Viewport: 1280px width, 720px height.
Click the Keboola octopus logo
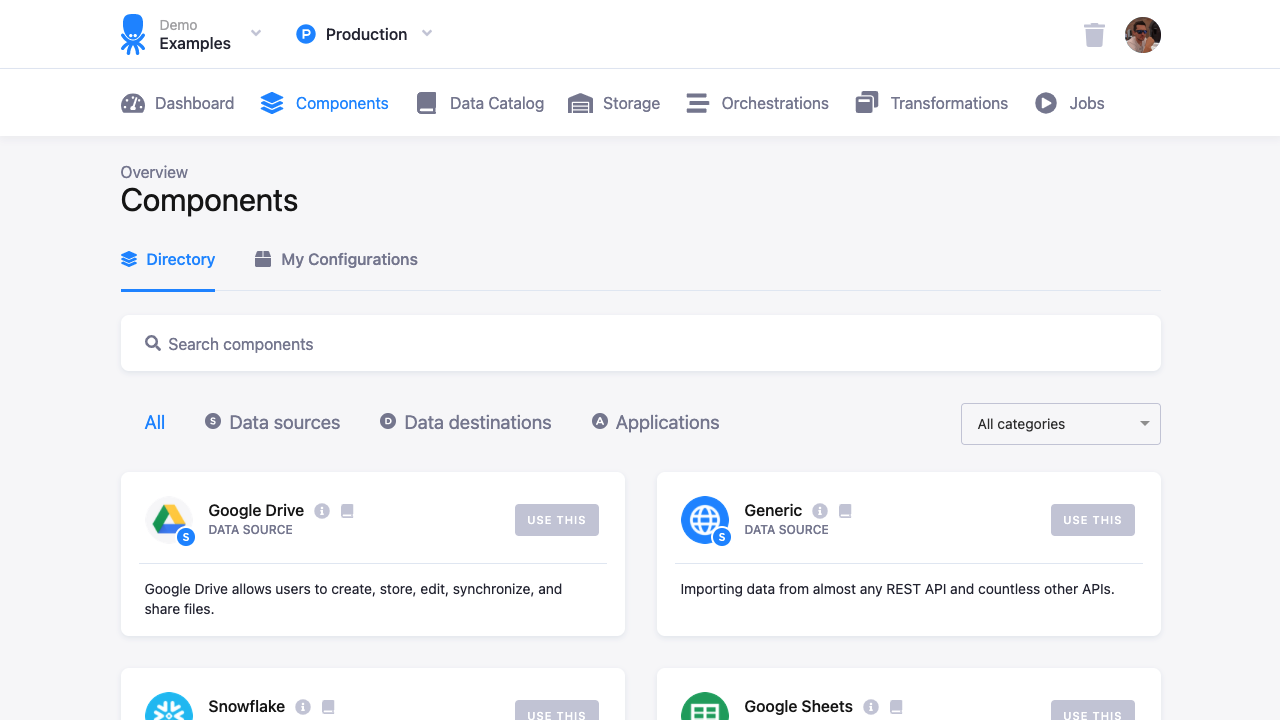click(133, 34)
